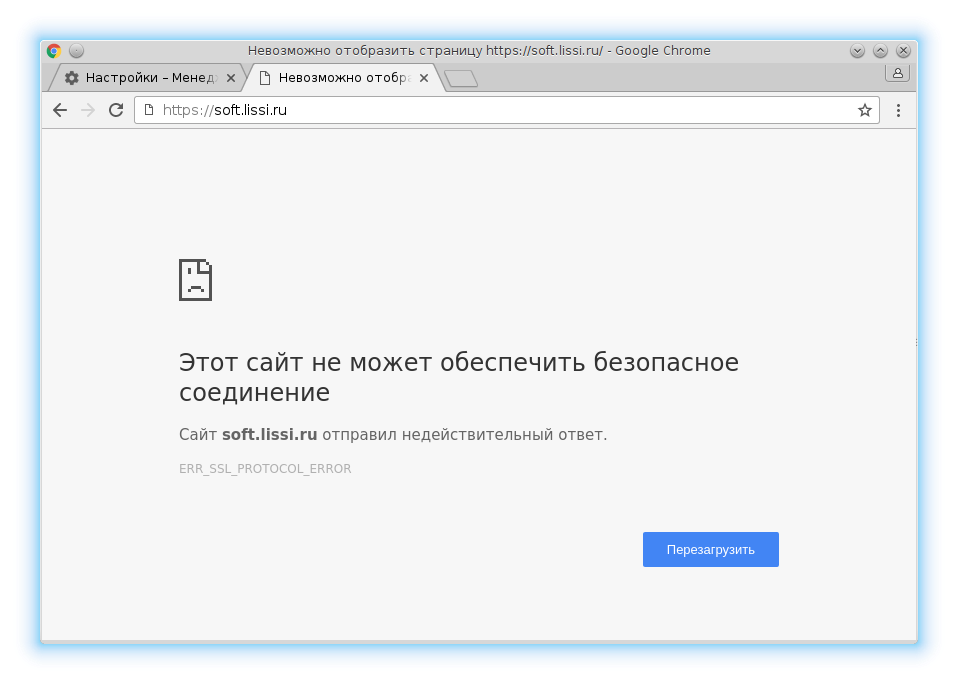The height and width of the screenshot is (684, 958).
Task: Close the Невозможно отобразить tab
Action: (424, 78)
